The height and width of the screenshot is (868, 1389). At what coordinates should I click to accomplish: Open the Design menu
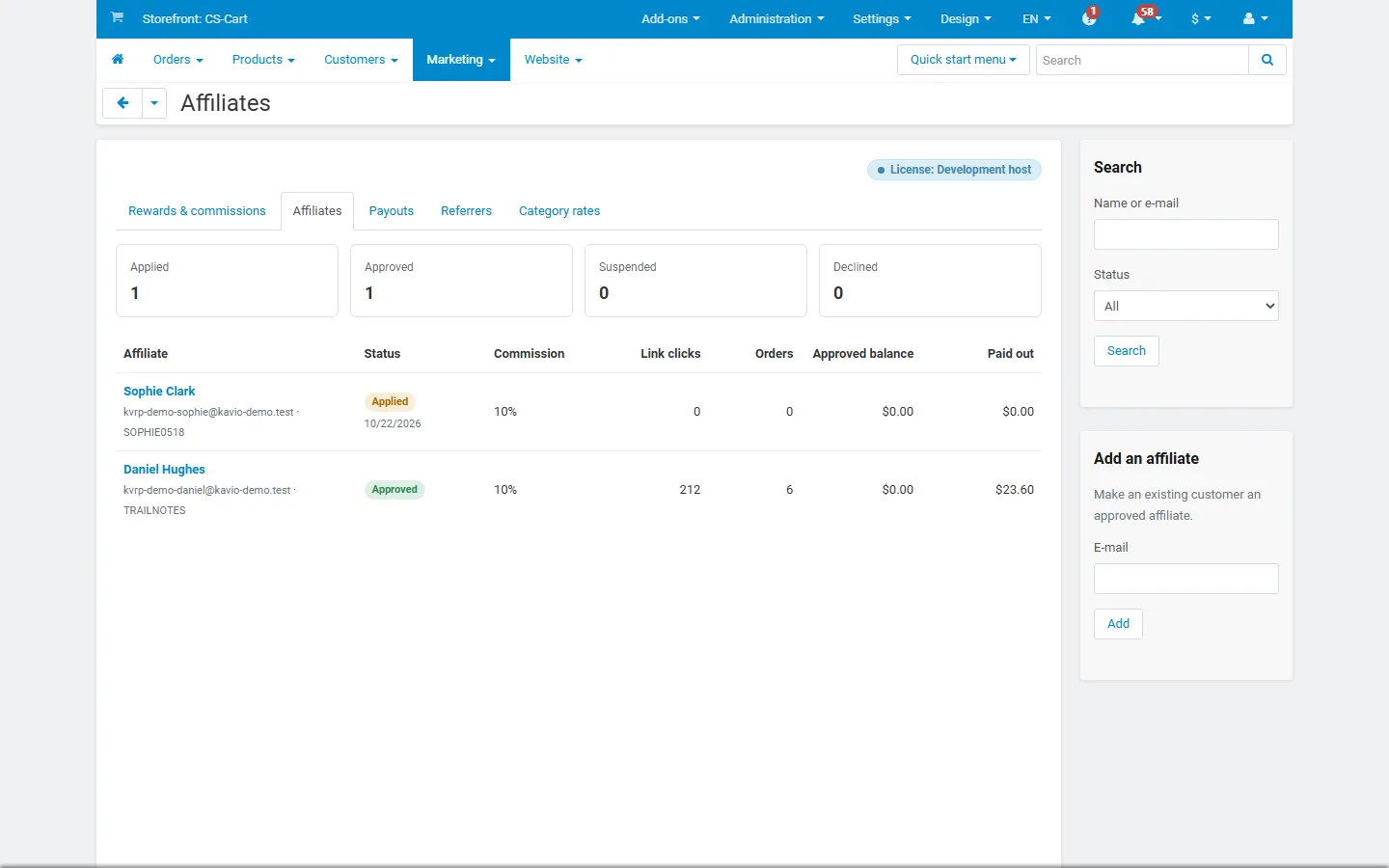click(x=966, y=18)
